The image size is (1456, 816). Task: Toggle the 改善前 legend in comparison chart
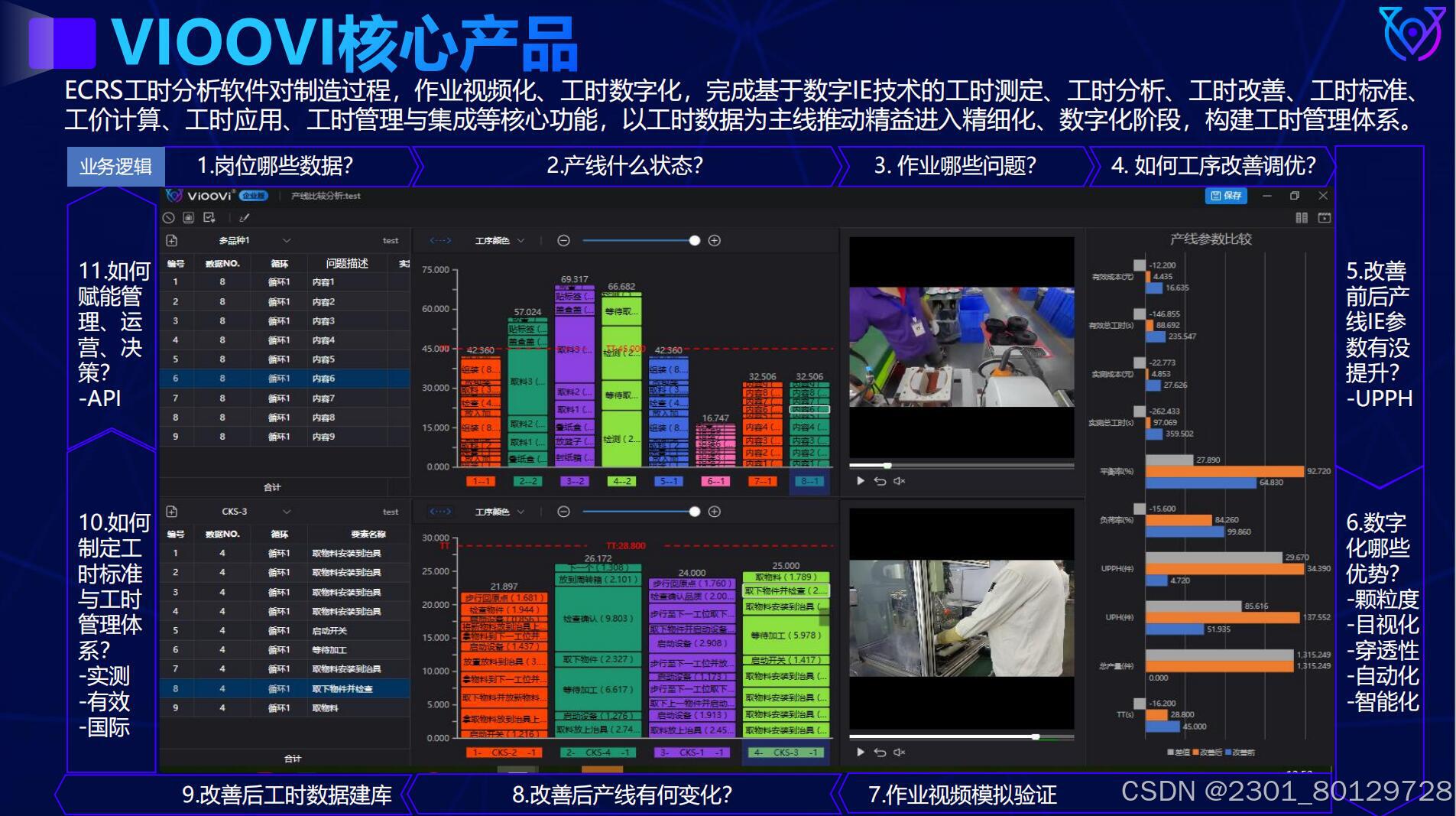coord(1242,753)
